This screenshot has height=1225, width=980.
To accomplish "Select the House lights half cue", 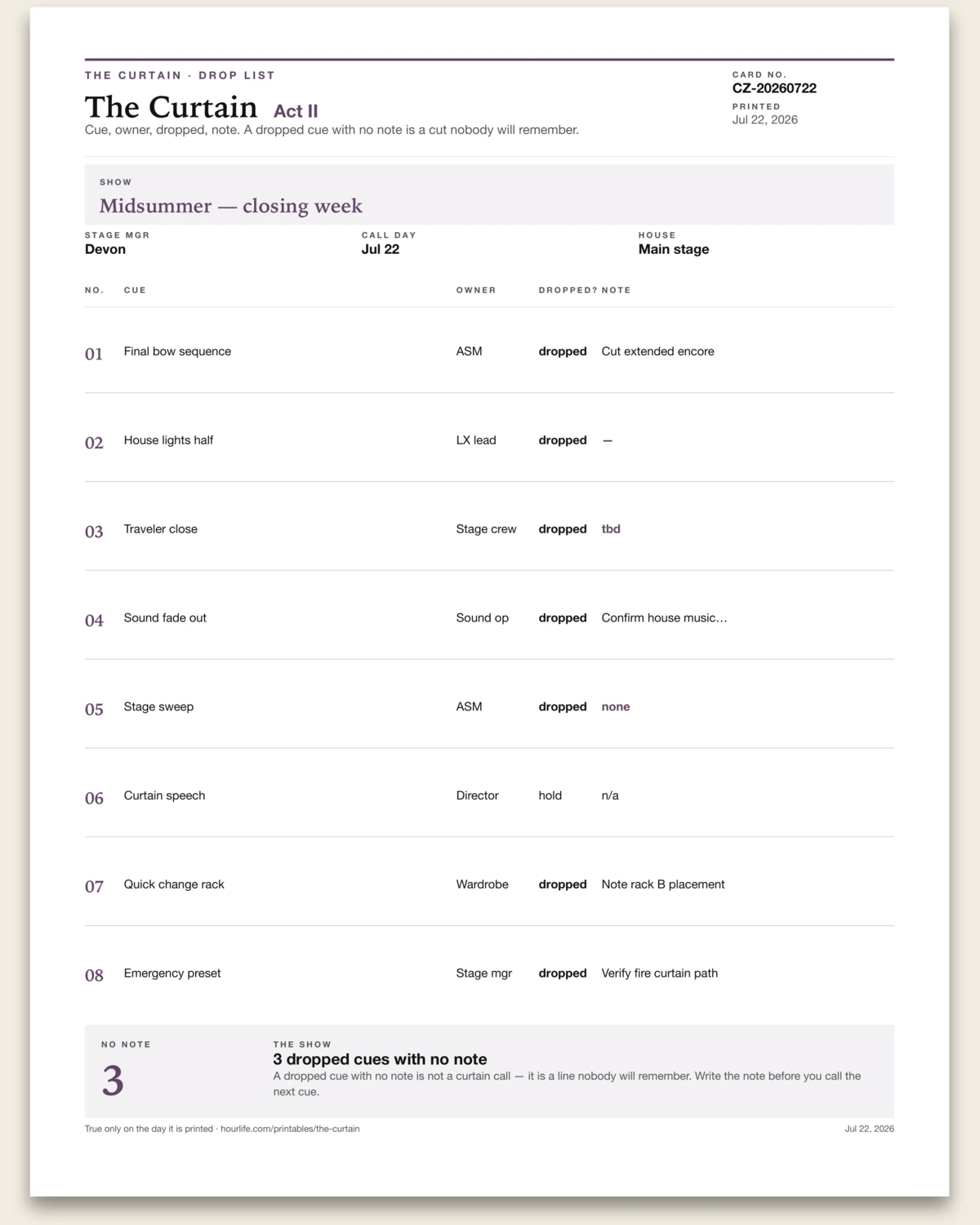I will point(168,440).
